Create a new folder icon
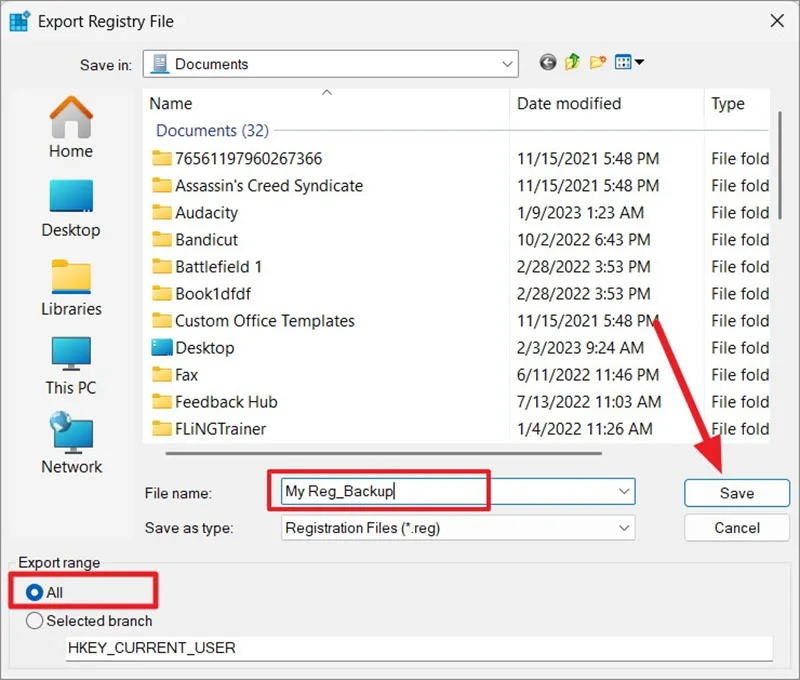Image resolution: width=800 pixels, height=680 pixels. (x=597, y=62)
